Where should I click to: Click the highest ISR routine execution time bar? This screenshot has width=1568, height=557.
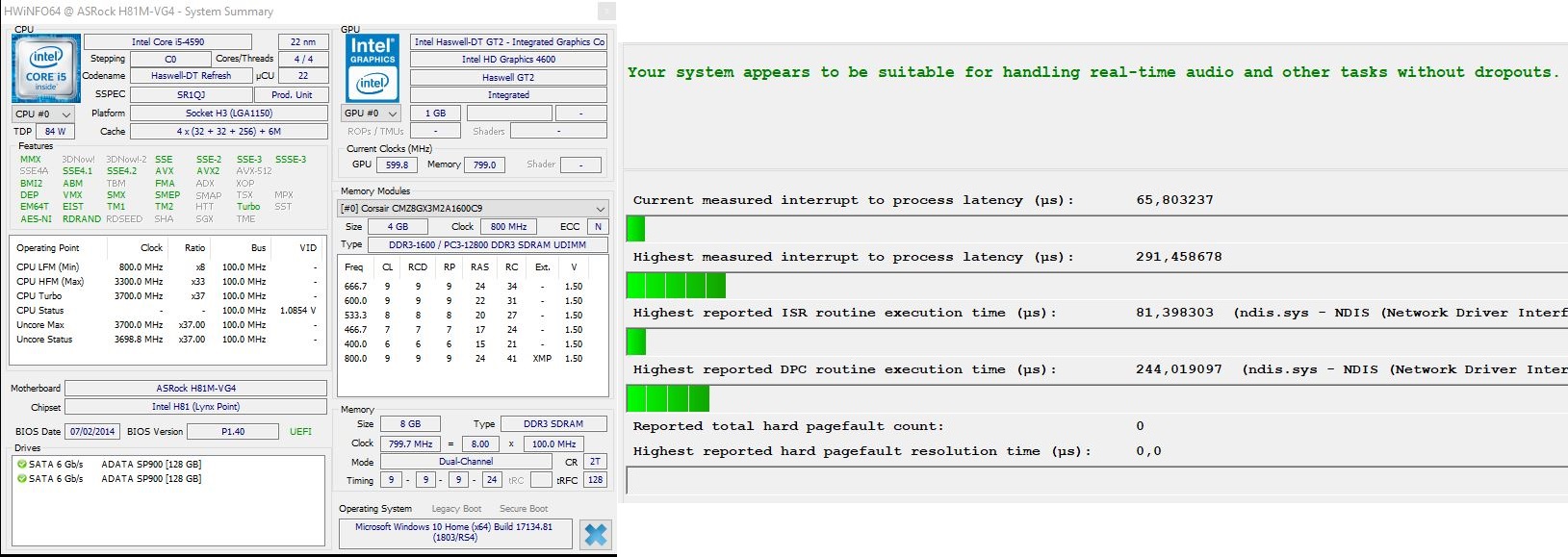point(635,342)
